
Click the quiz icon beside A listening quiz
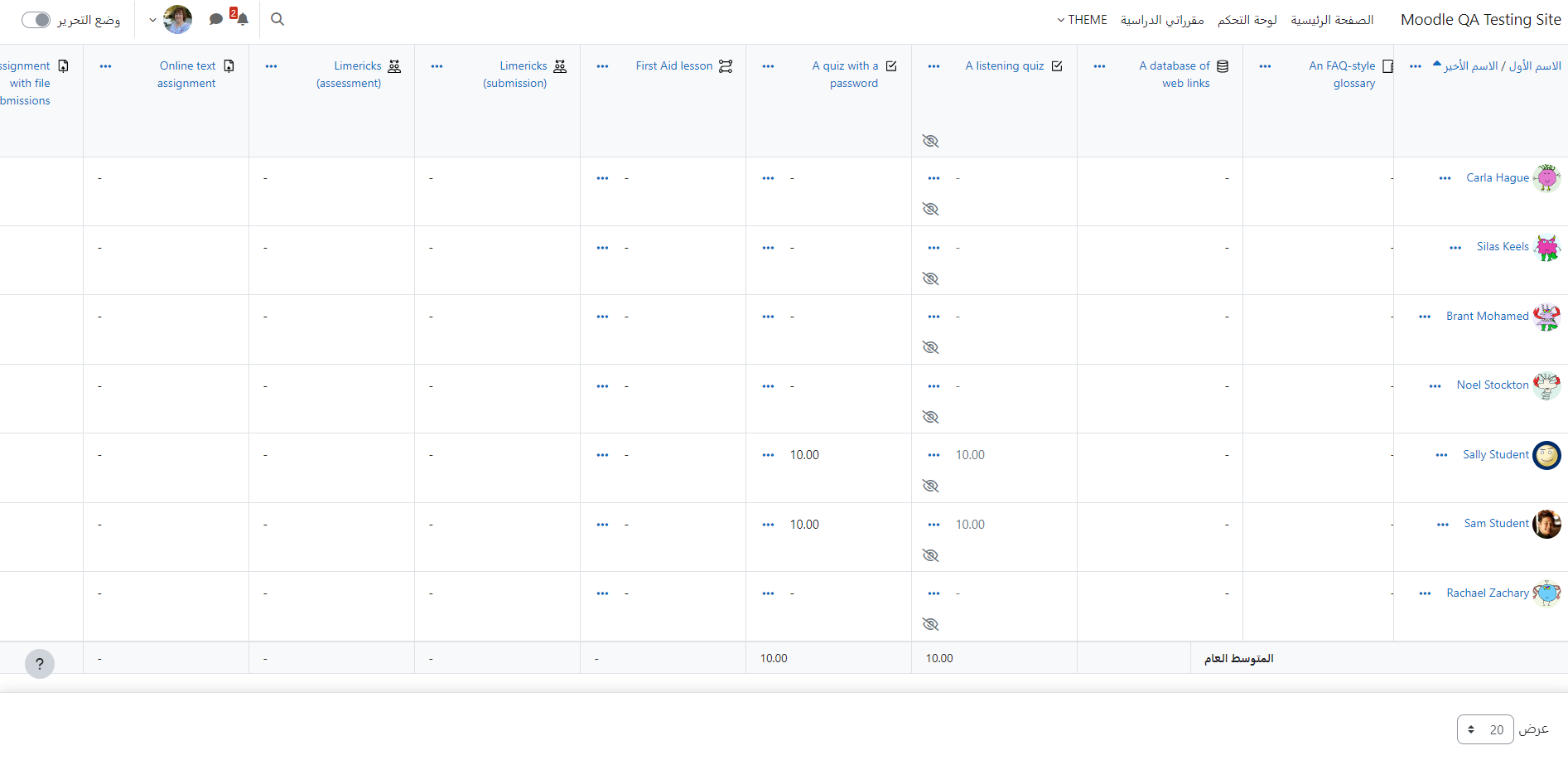point(1057,66)
